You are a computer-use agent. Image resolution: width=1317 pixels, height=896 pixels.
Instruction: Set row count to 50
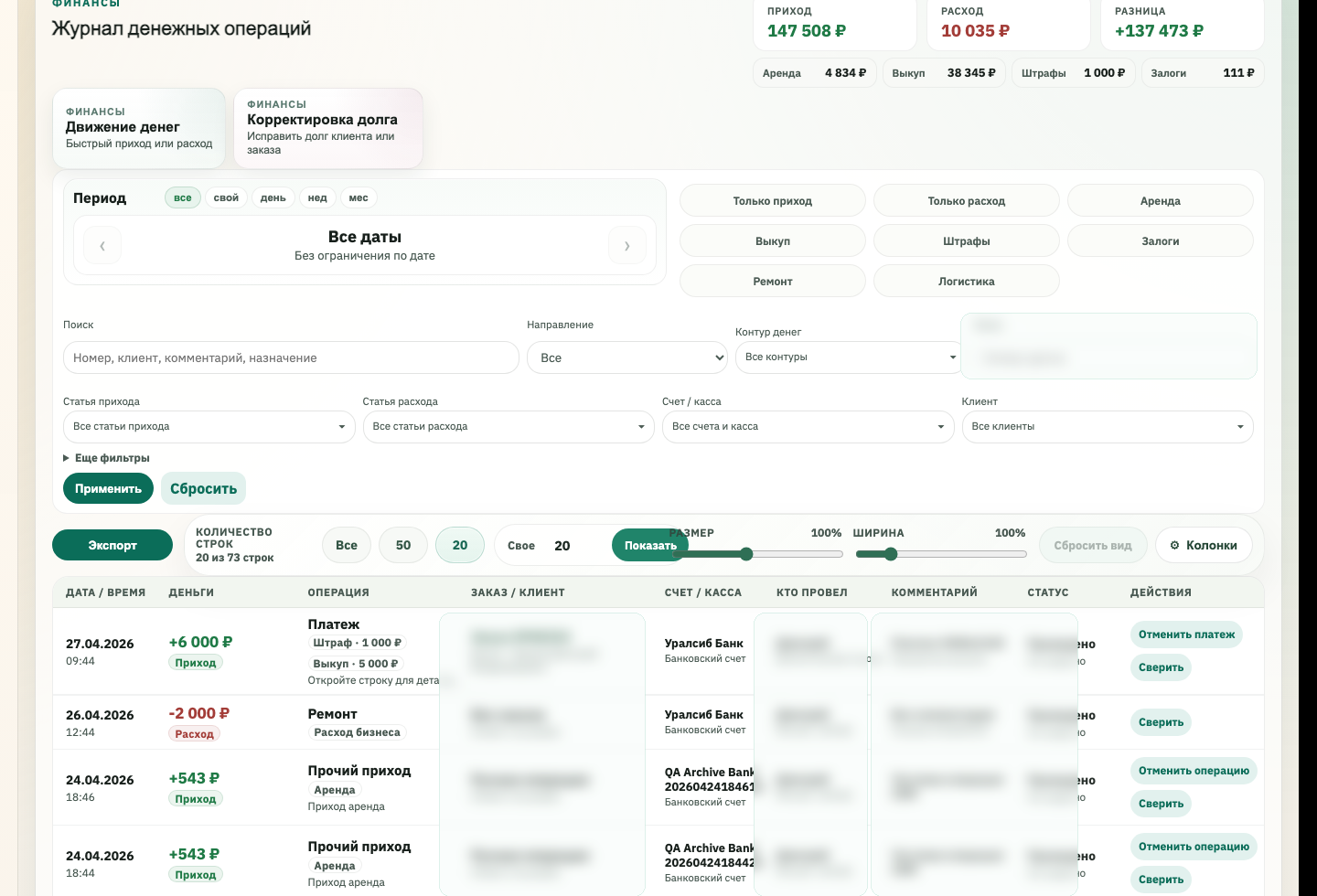[x=403, y=545]
